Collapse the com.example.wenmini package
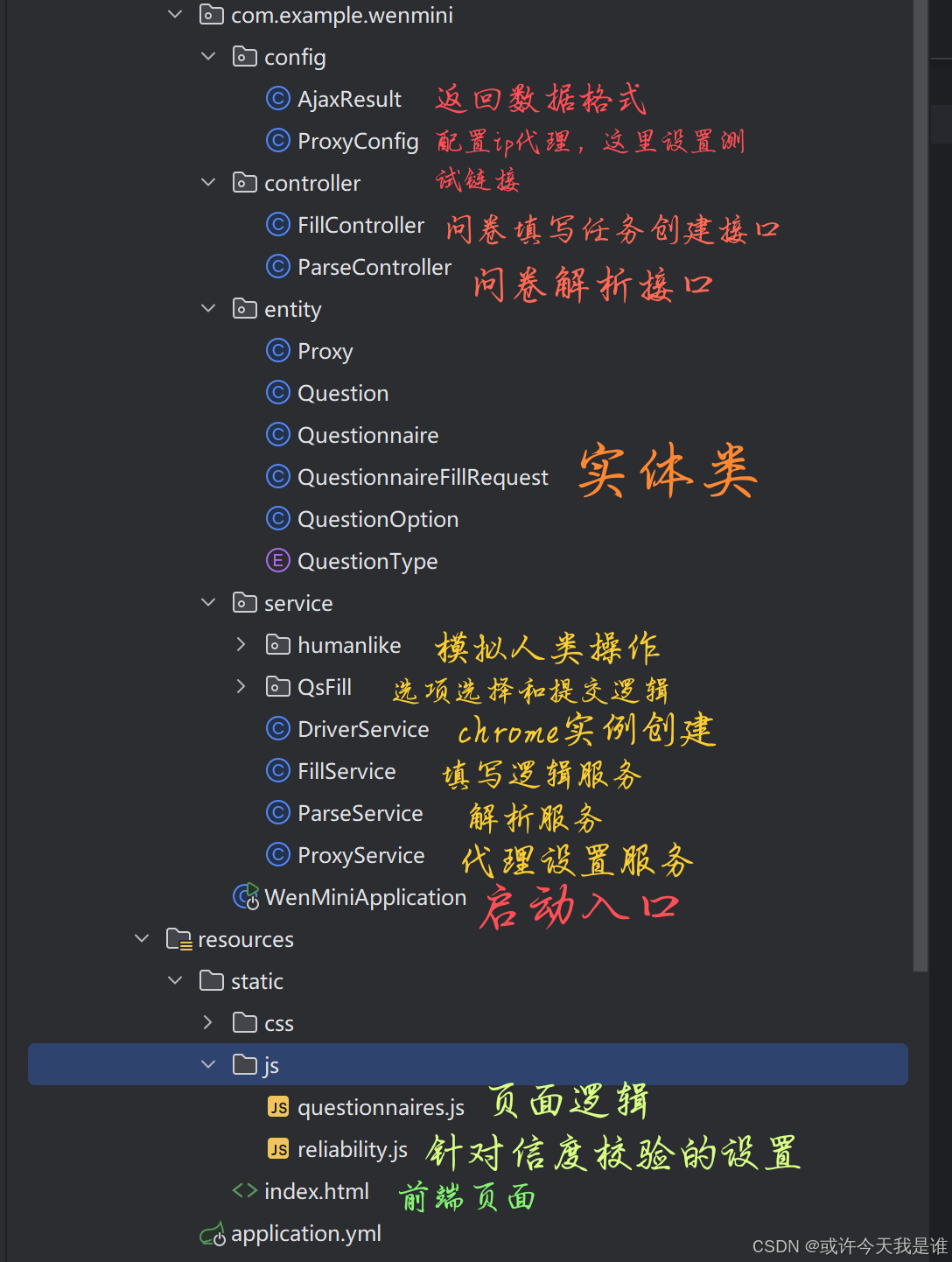Viewport: 952px width, 1262px height. click(175, 15)
